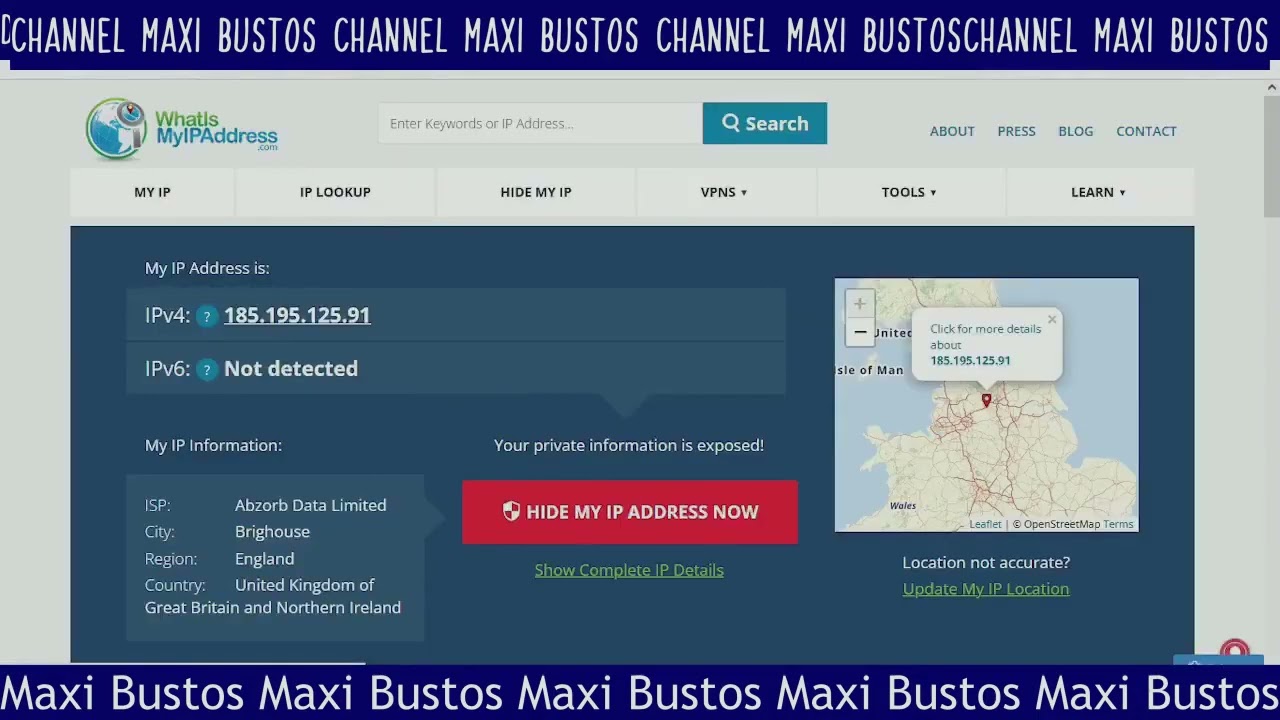Focus the keywords or IP address field

540,123
